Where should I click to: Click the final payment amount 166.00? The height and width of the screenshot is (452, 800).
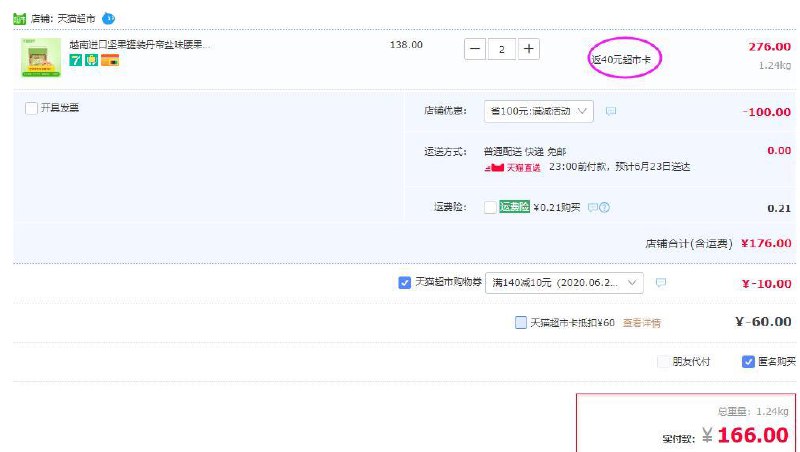pos(753,435)
